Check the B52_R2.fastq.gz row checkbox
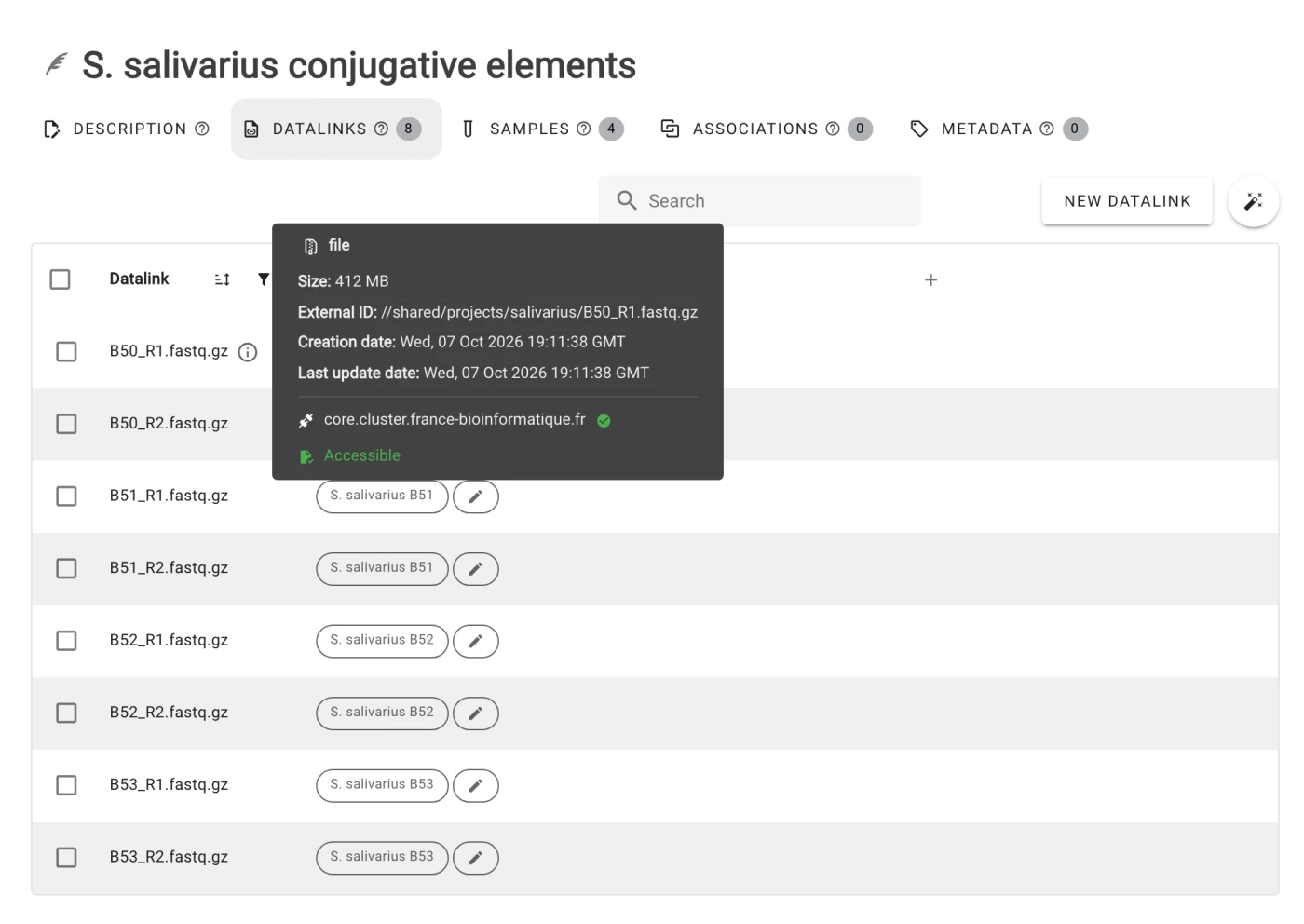Image resolution: width=1304 pixels, height=924 pixels. coord(66,713)
